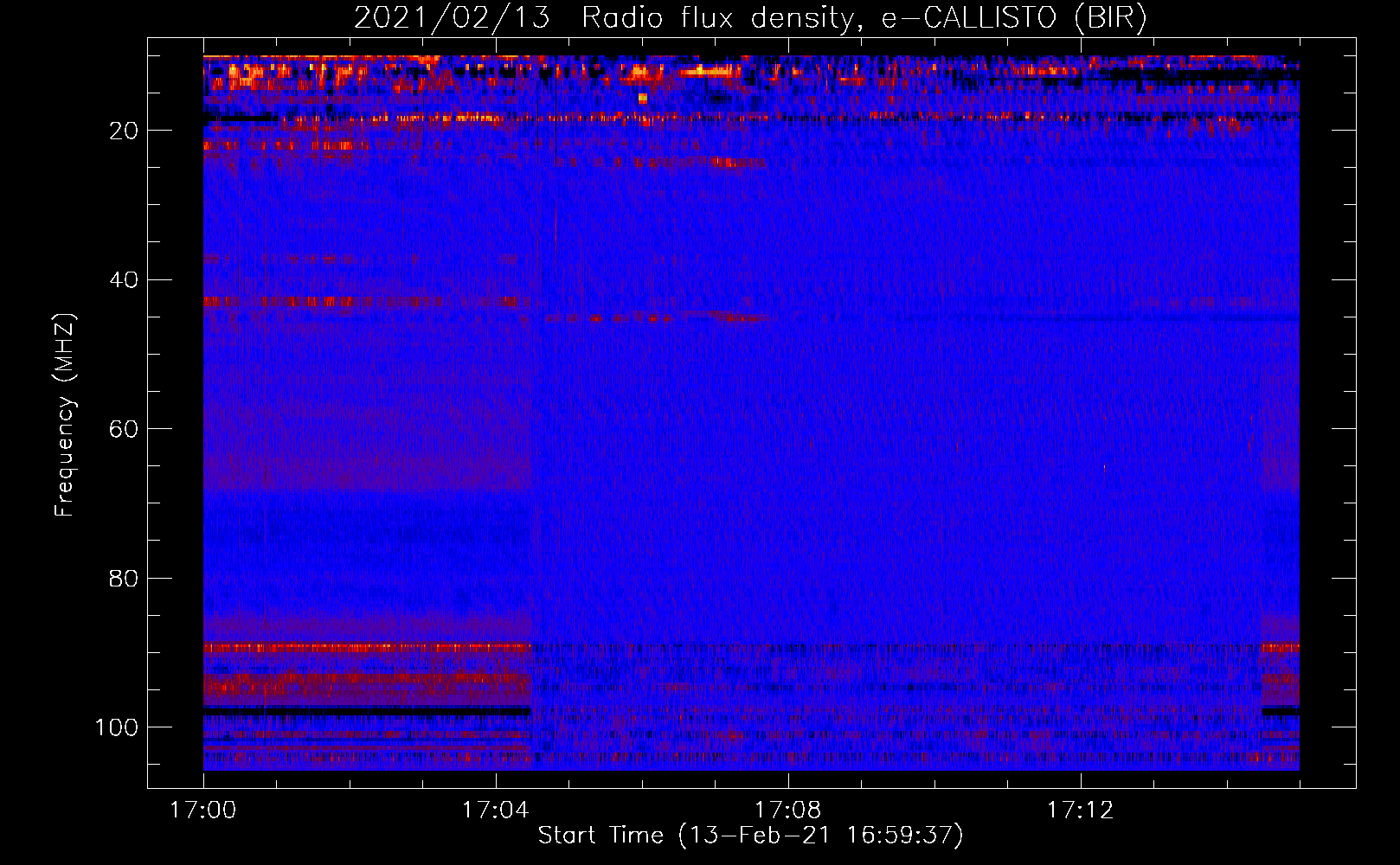
Task: Click the 17:04 time tick label
Action: (496, 811)
